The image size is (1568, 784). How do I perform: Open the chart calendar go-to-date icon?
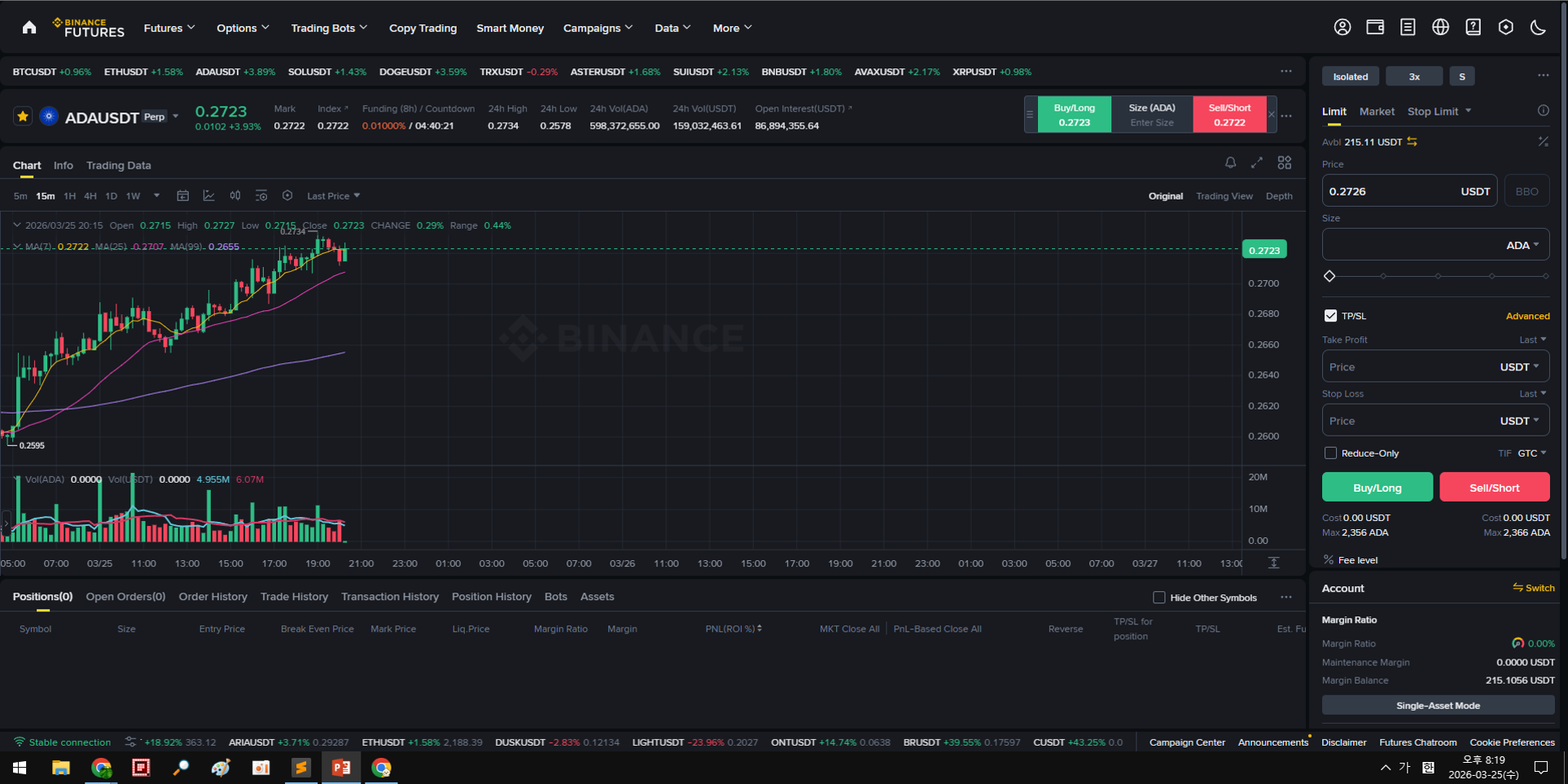point(182,195)
